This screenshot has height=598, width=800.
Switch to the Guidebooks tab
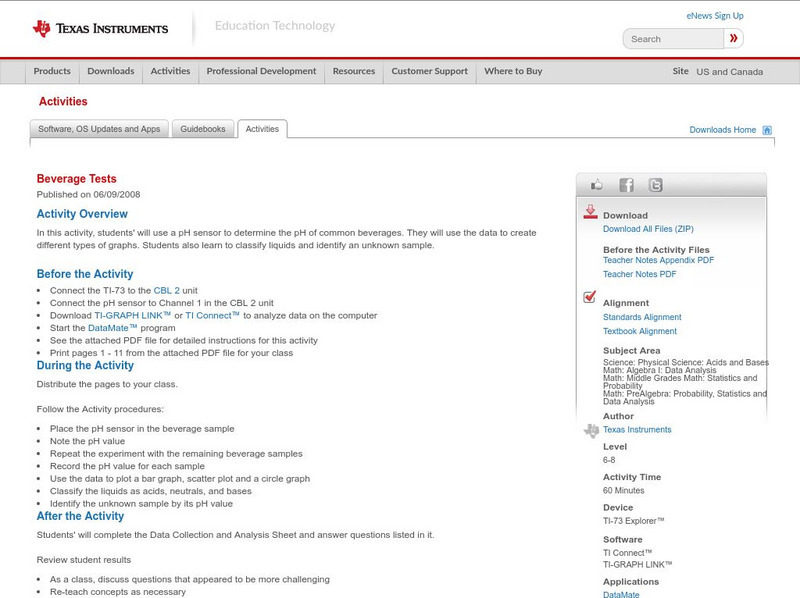click(x=203, y=129)
